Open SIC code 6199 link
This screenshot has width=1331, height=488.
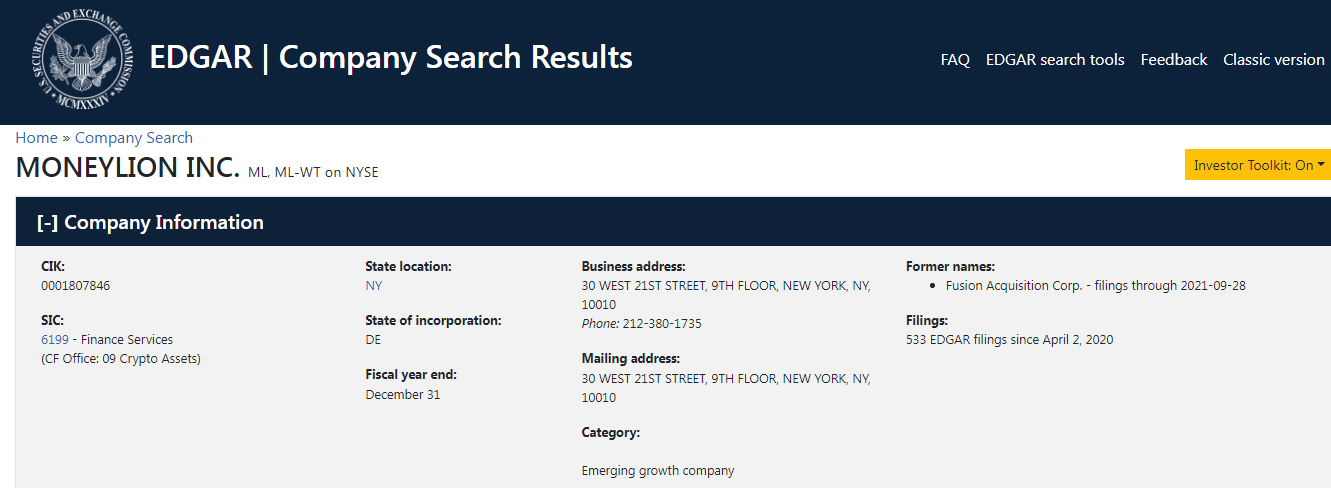point(55,340)
